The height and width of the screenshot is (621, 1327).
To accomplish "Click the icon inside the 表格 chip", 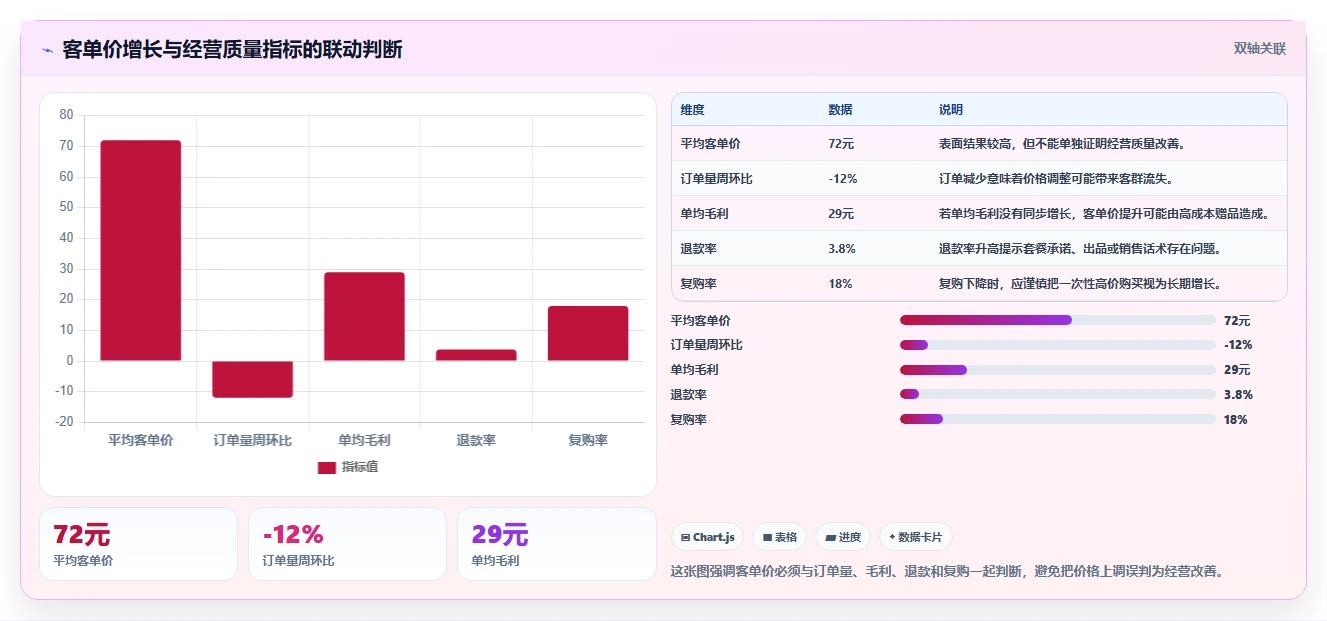I will click(767, 538).
